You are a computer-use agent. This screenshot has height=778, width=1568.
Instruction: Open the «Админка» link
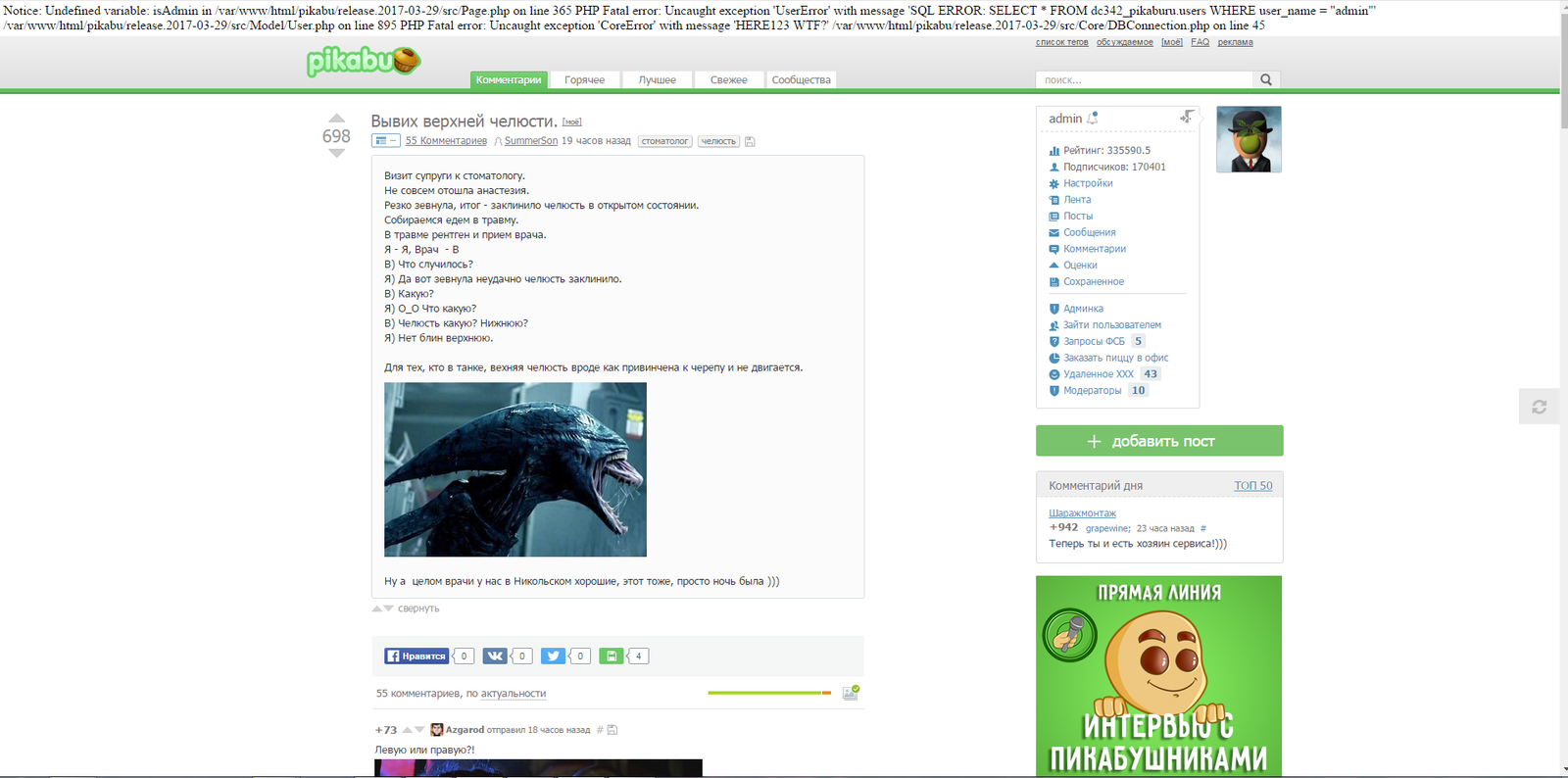coord(1083,309)
